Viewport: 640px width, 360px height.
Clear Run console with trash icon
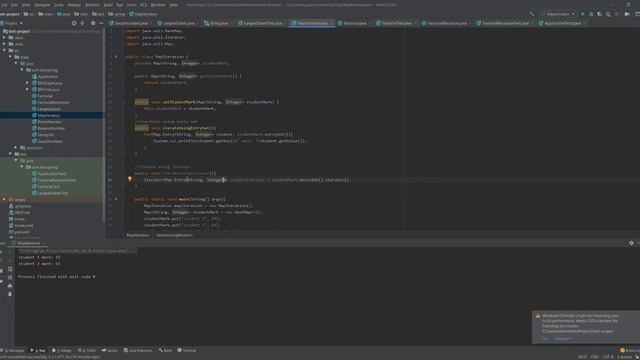coord(10,294)
